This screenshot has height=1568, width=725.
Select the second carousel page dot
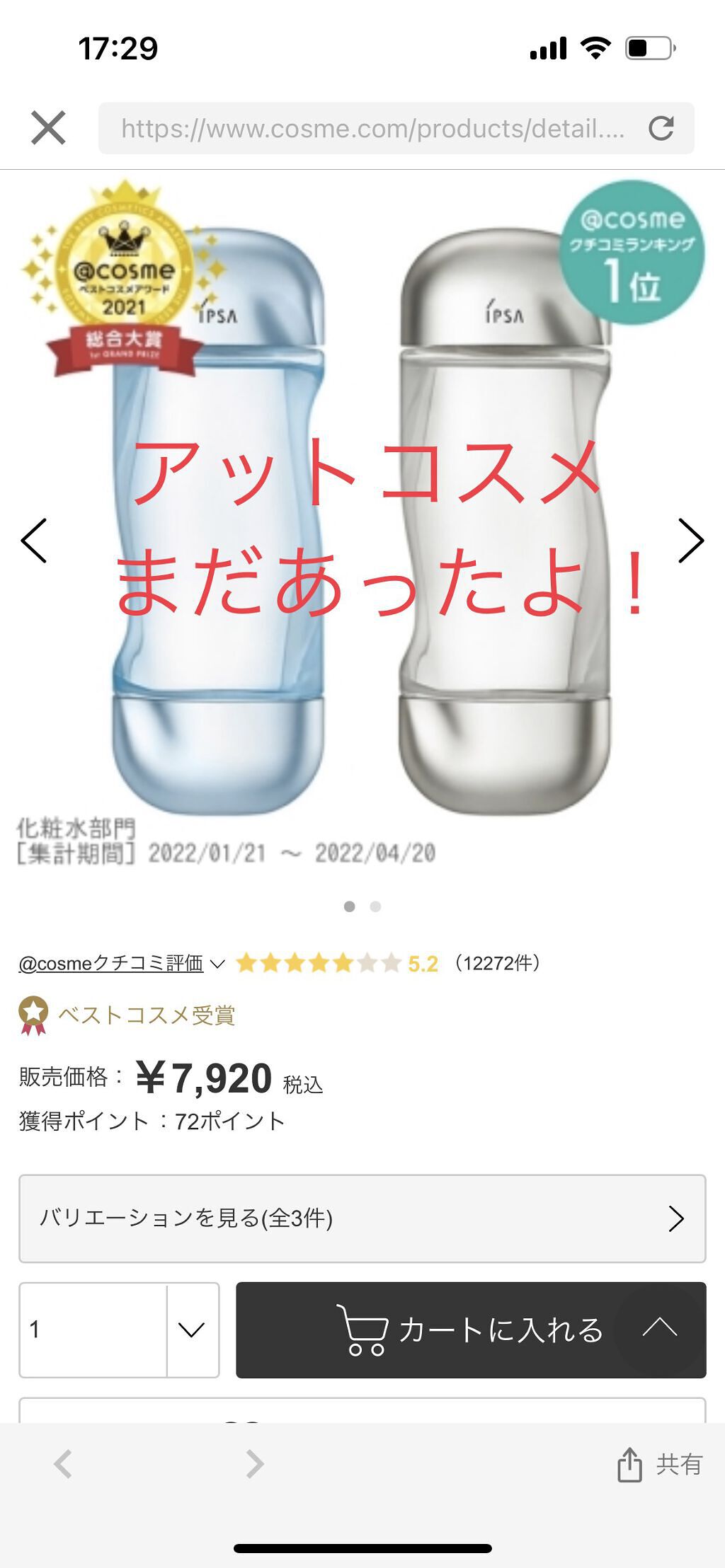375,906
